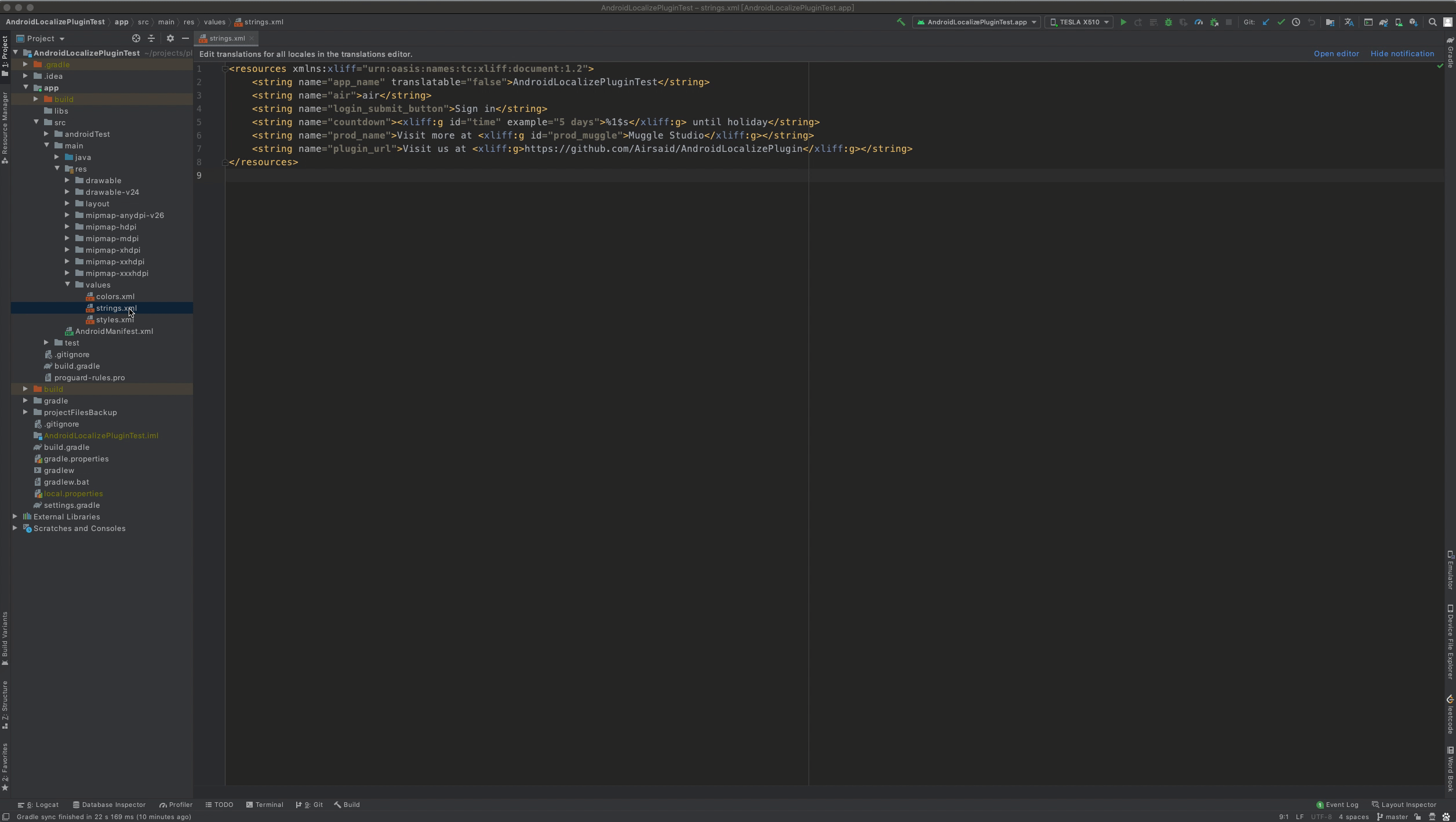The width and height of the screenshot is (1456, 822).
Task: Click Git update project arrow icon
Action: coord(1266,22)
